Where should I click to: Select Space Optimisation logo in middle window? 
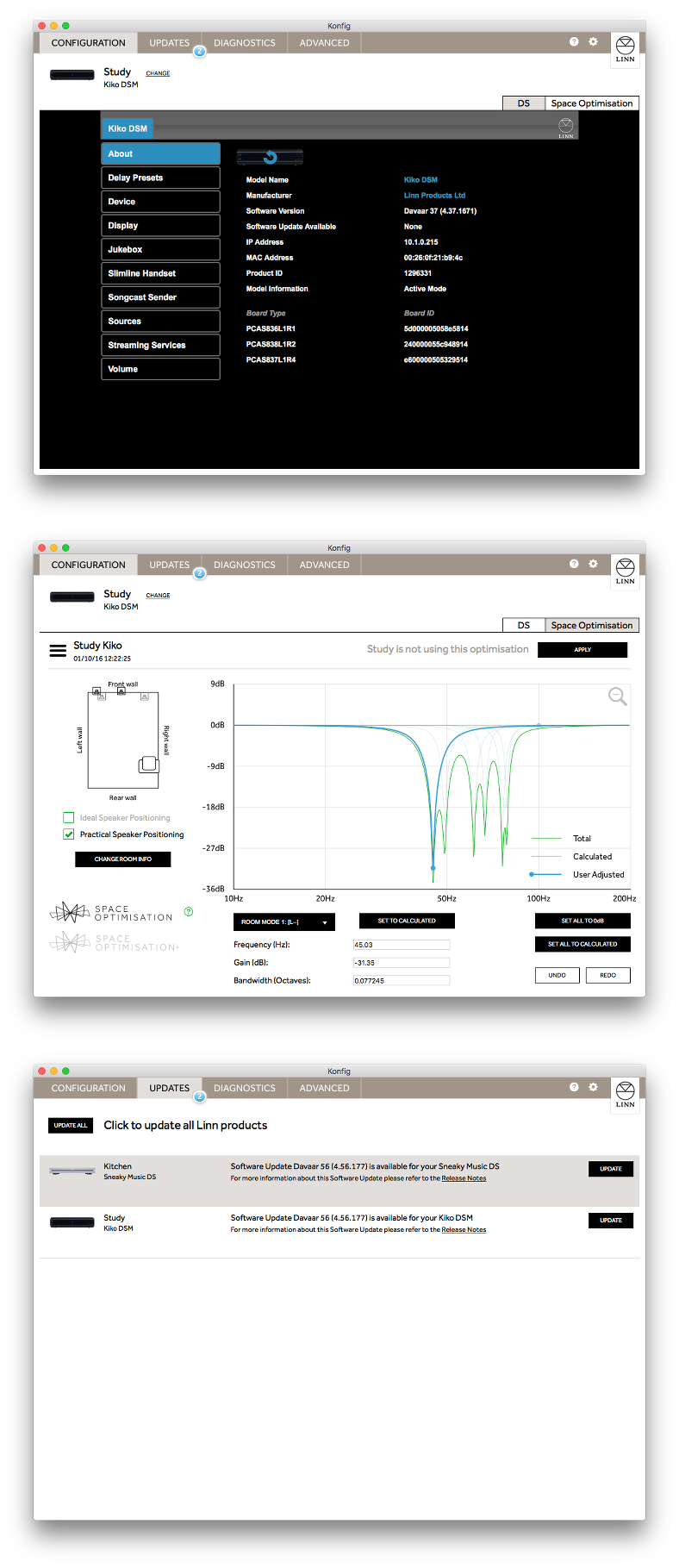point(111,913)
